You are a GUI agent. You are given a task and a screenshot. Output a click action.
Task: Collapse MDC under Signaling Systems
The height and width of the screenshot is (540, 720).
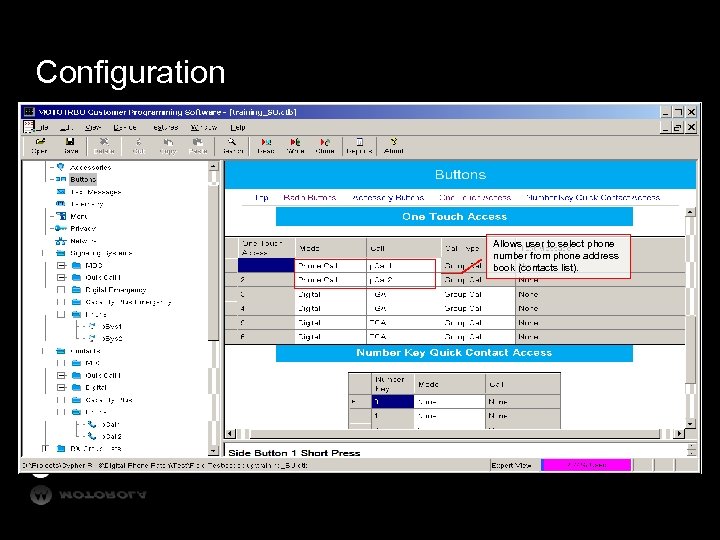61,265
